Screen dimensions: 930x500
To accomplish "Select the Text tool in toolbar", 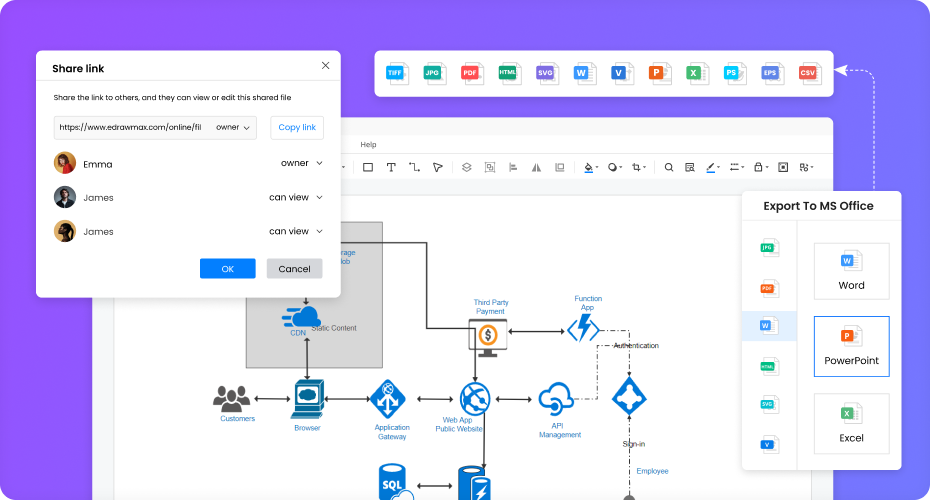I will pyautogui.click(x=391, y=167).
